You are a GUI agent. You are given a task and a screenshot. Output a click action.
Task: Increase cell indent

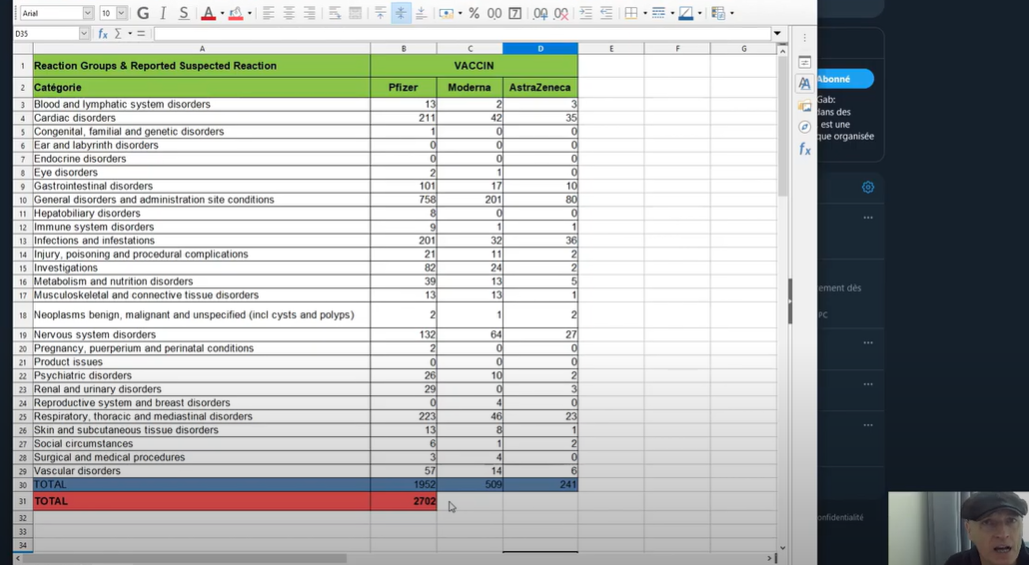click(586, 13)
